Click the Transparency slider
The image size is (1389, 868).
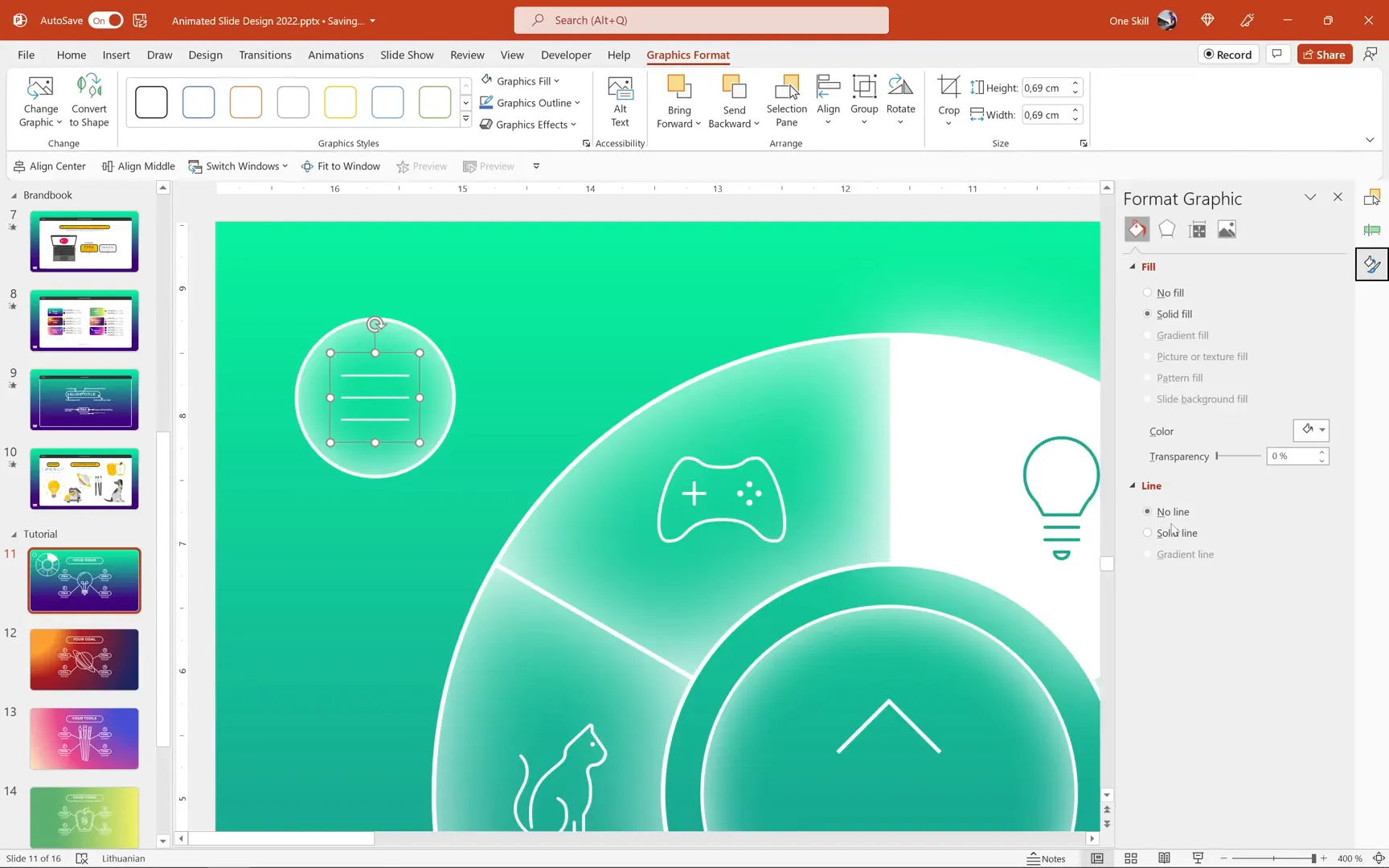coord(1238,456)
